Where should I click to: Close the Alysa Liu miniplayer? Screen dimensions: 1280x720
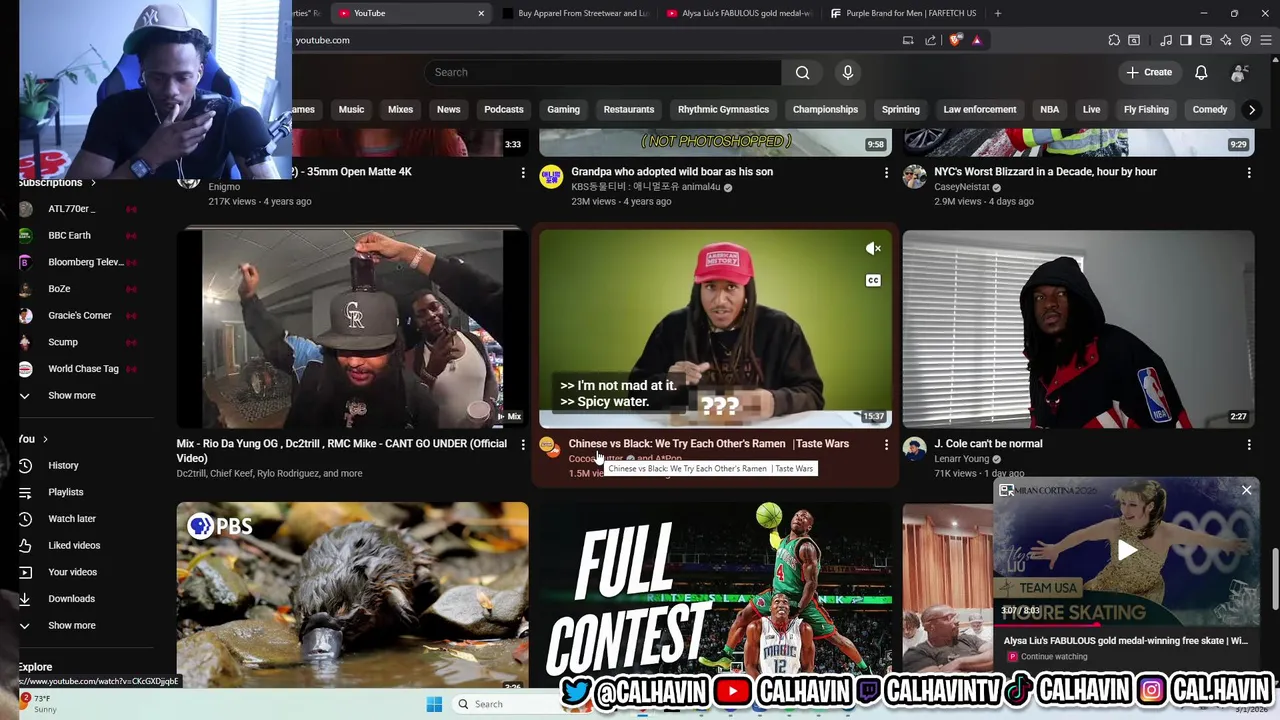1246,490
